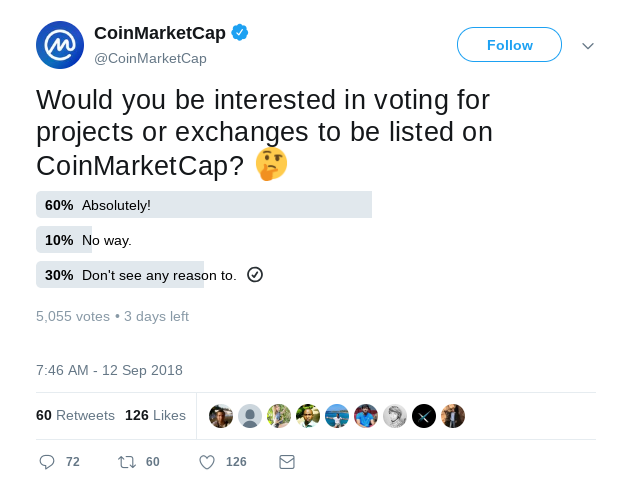Screen dimensions: 630x496
Task: Click the 7:46 AM - 12 Sep 2018 timestamp
Action: click(109, 370)
